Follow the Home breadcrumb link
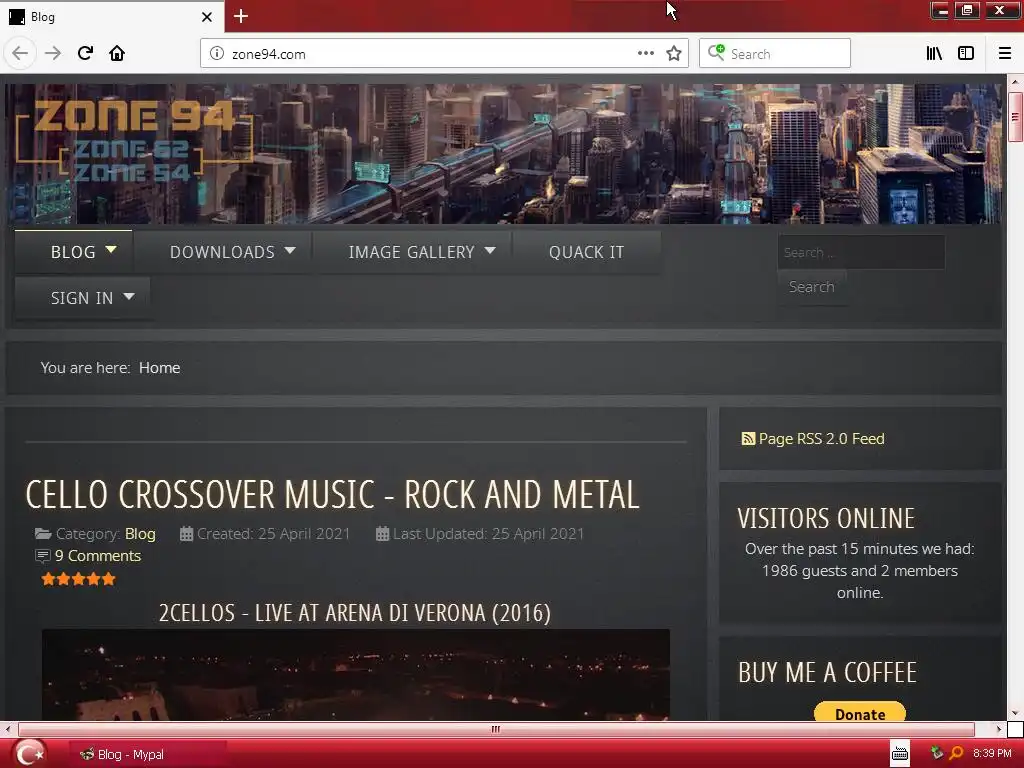 [159, 368]
